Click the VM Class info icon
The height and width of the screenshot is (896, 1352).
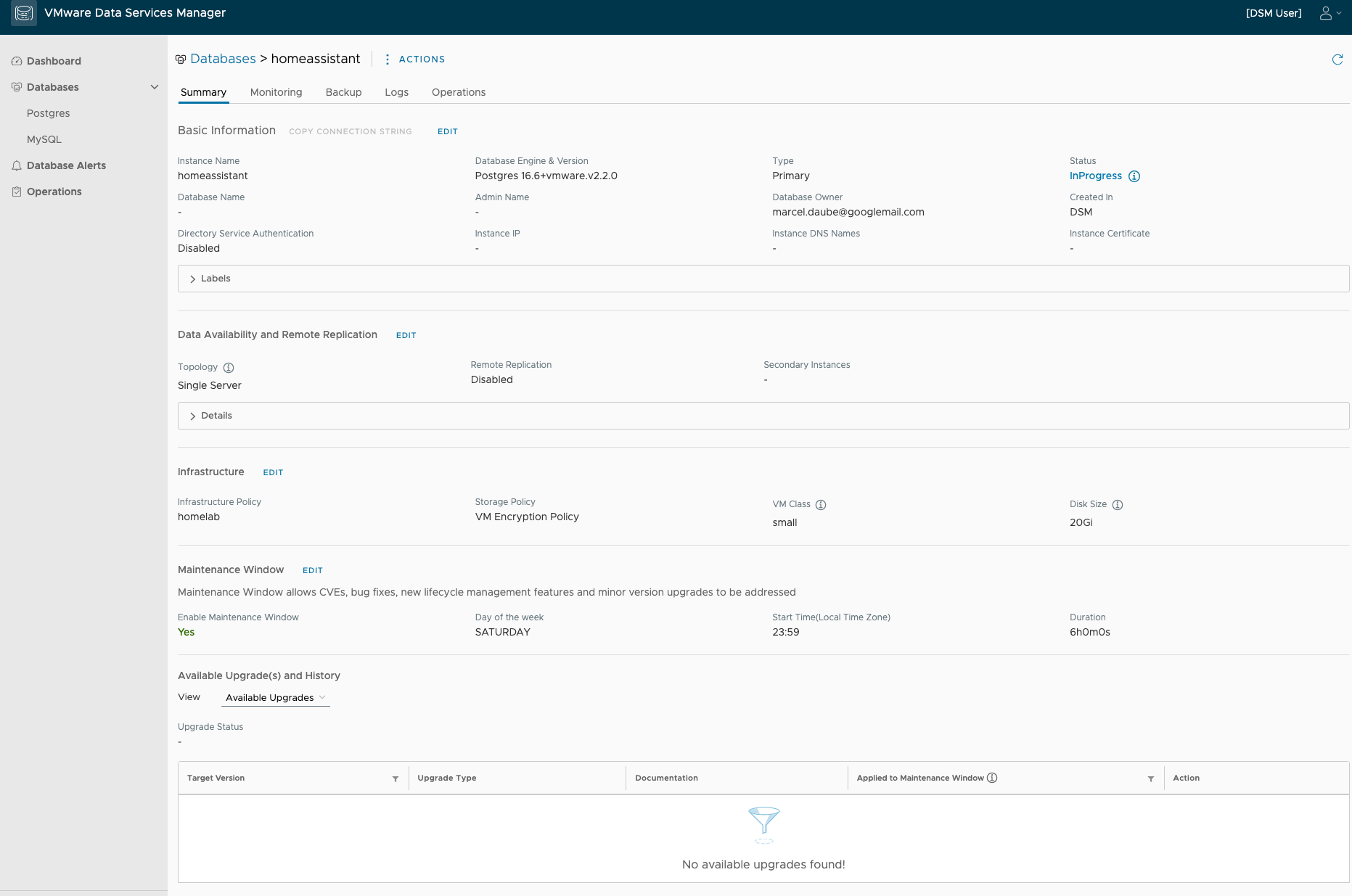tap(821, 505)
